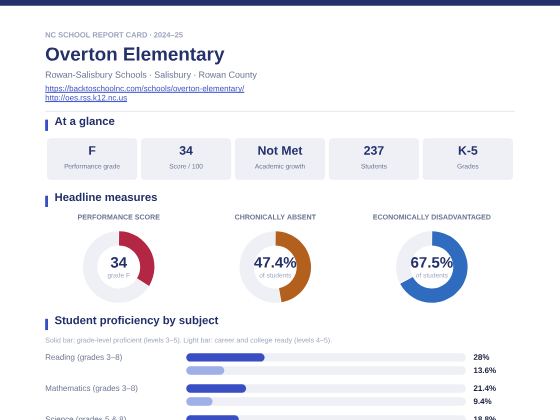Click the At a glance heading
Viewport: 560px width, 420px height.
point(85,121)
